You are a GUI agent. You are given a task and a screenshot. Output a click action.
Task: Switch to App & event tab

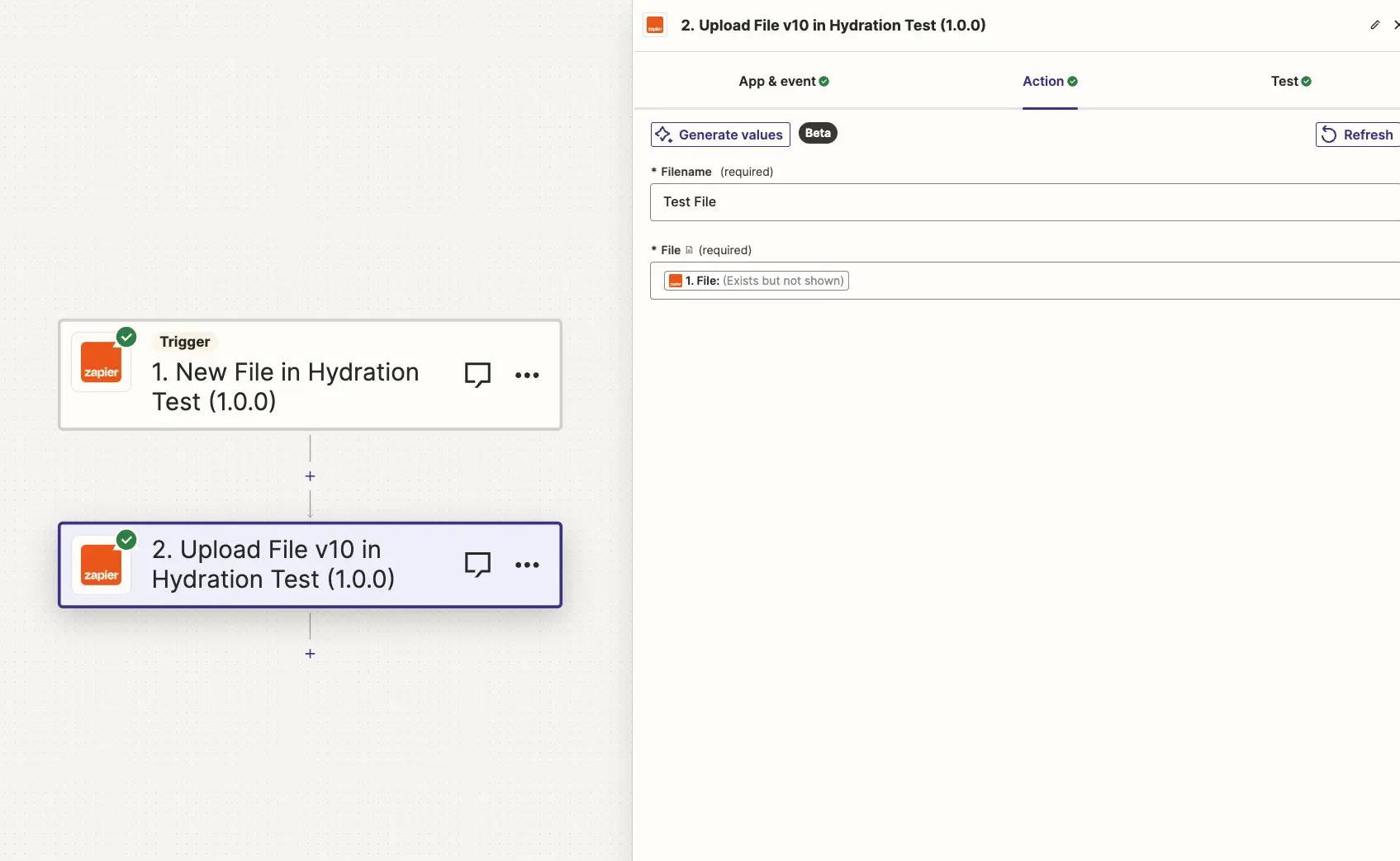coord(784,81)
